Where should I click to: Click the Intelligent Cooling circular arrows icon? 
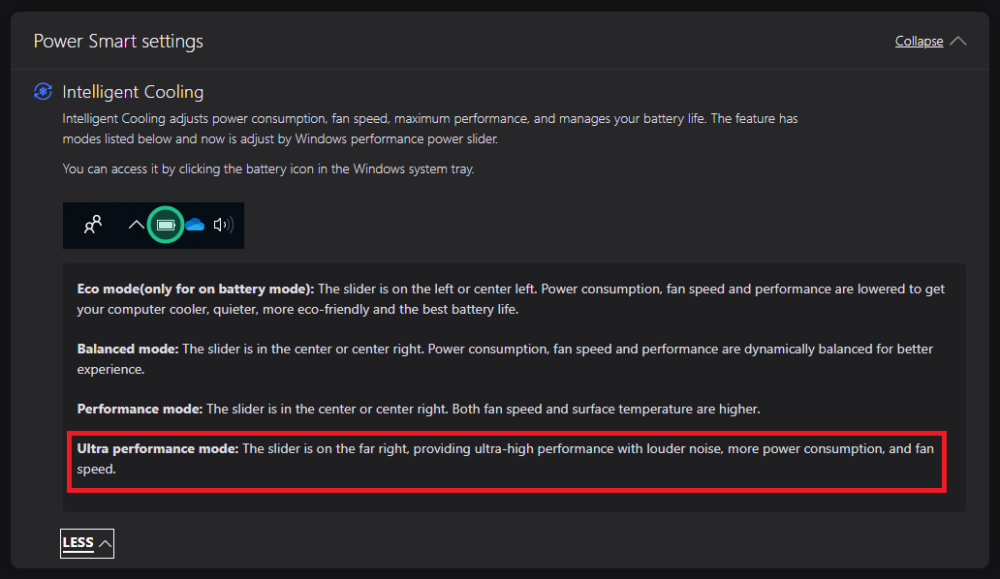(x=43, y=92)
